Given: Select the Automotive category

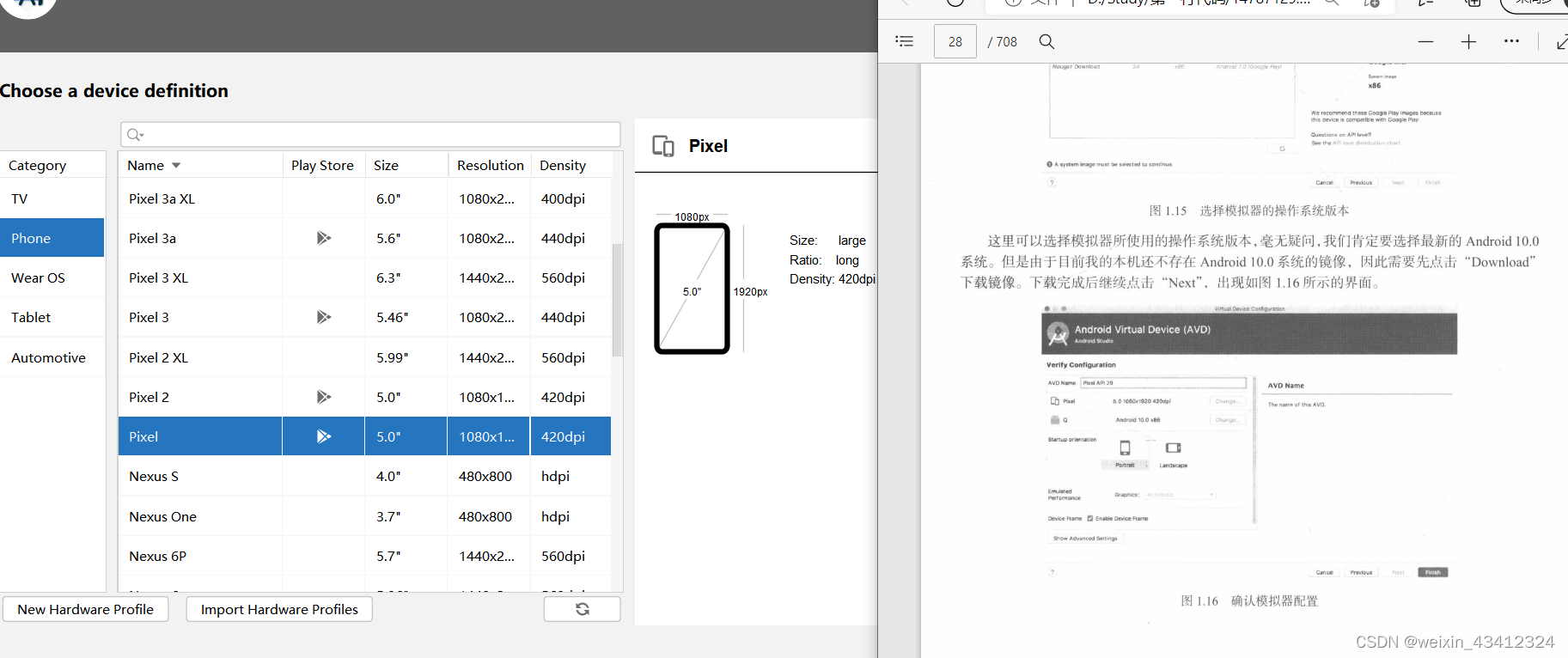Looking at the screenshot, I should (x=52, y=357).
